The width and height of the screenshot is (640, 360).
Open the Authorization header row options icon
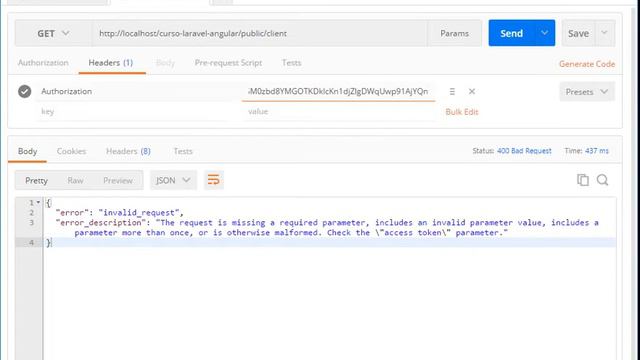[452, 91]
